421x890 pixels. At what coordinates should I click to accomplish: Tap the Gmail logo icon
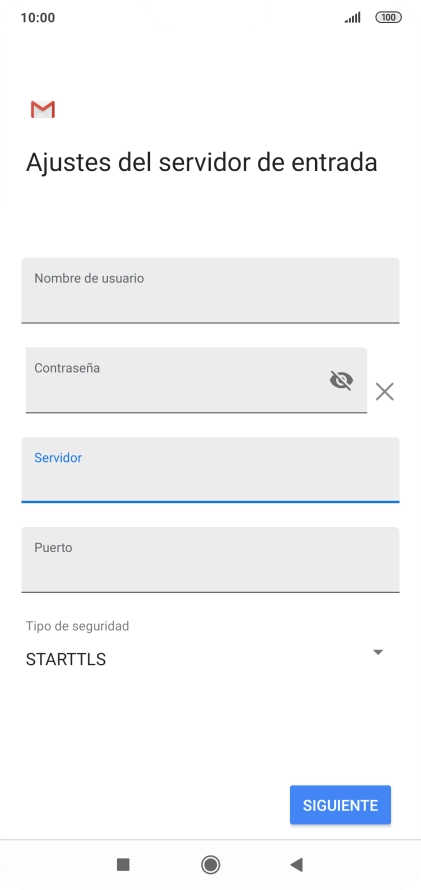point(43,110)
